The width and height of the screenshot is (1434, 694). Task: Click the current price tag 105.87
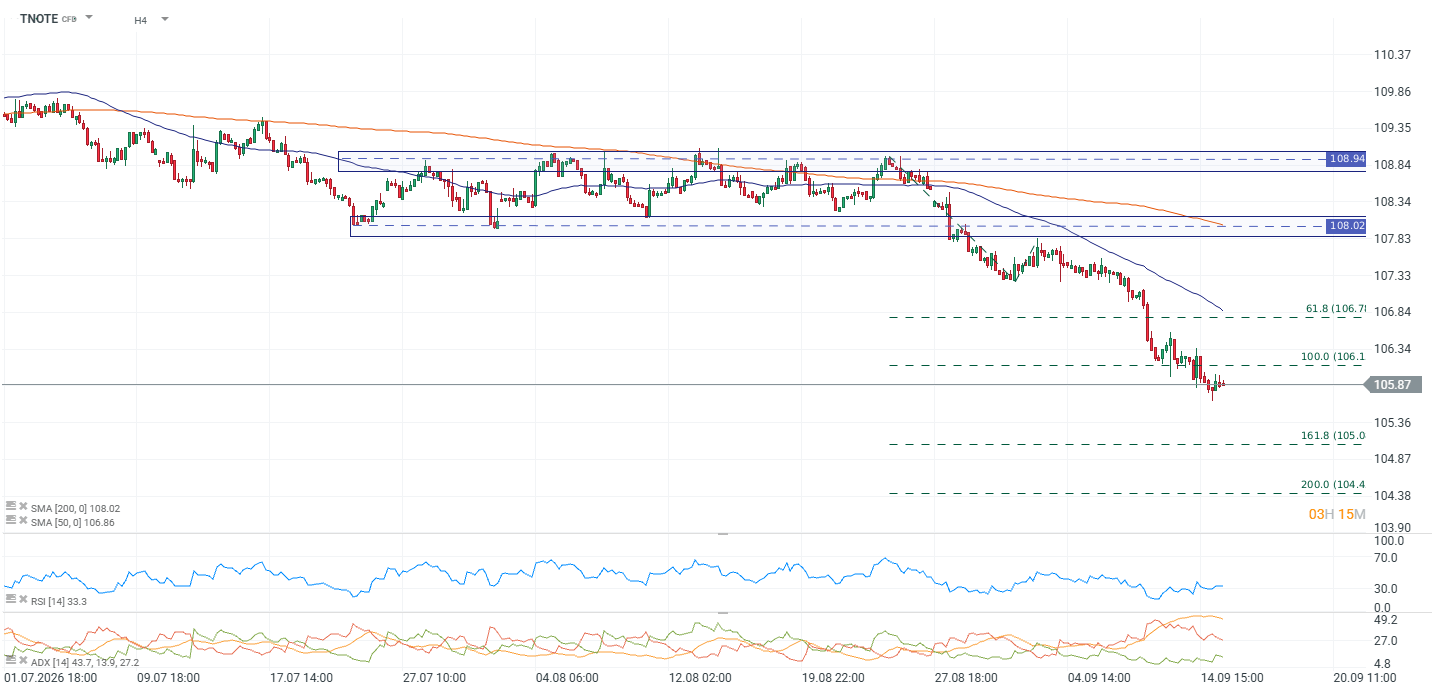(x=1392, y=385)
